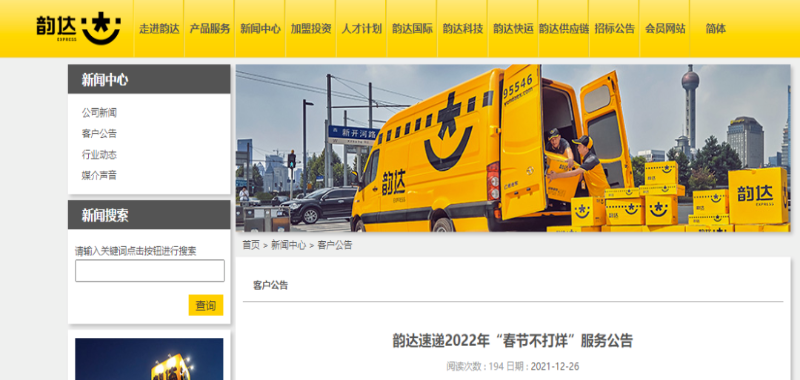Visit the 韵达国际 section
This screenshot has width=800, height=380.
click(x=412, y=29)
